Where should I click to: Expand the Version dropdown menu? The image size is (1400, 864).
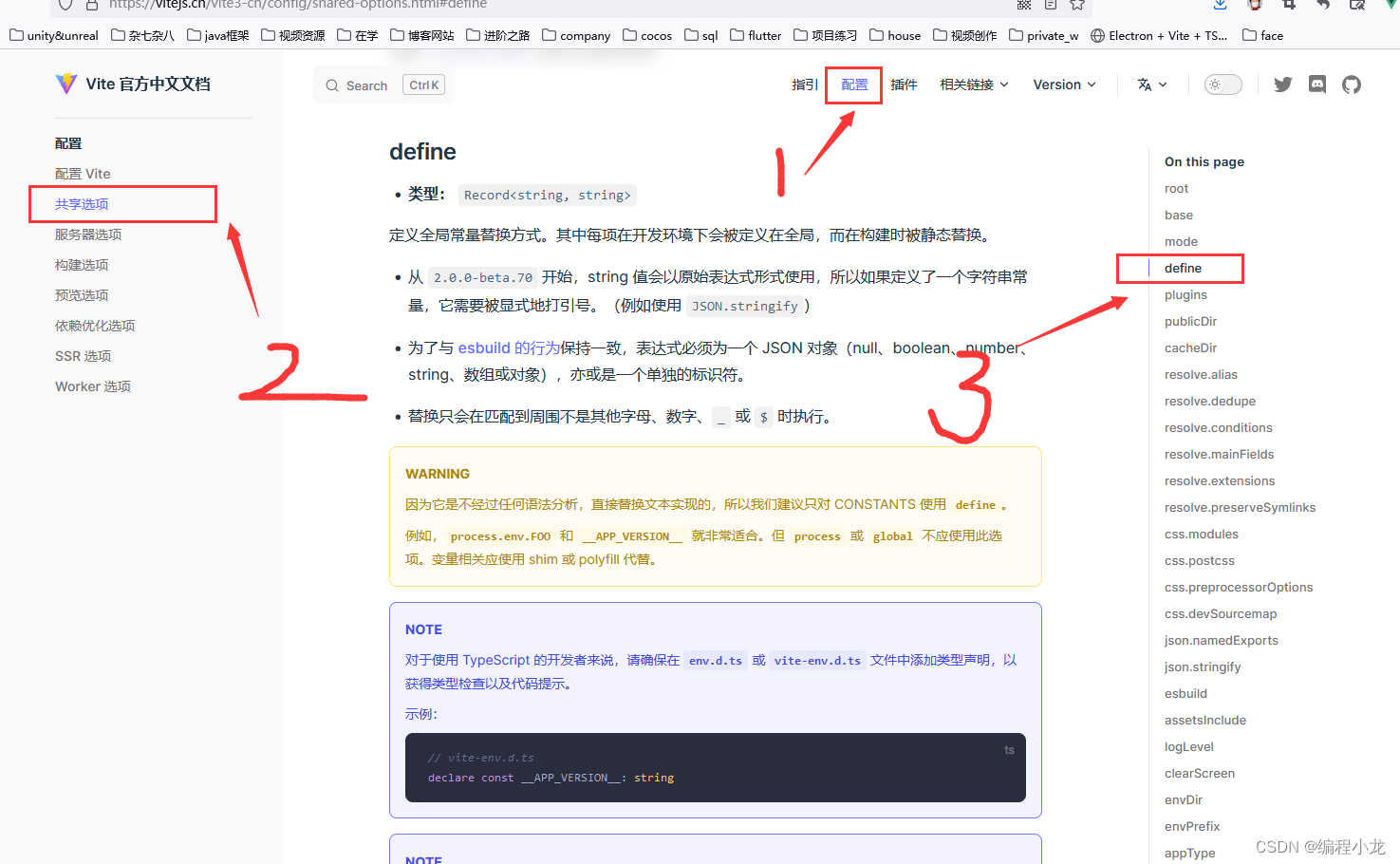pyautogui.click(x=1064, y=85)
